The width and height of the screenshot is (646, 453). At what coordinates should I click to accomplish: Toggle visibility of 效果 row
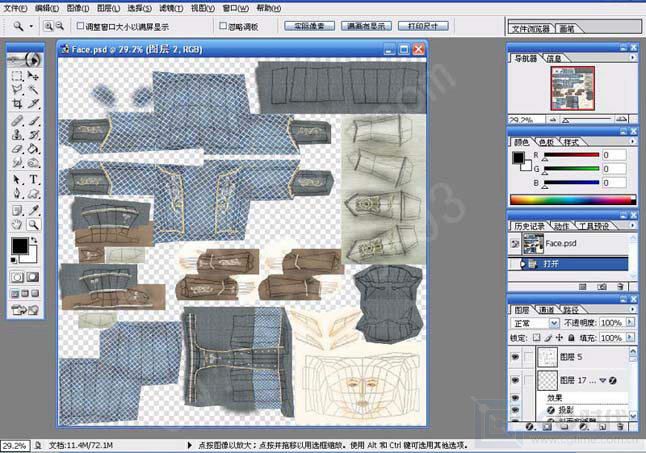coord(515,398)
